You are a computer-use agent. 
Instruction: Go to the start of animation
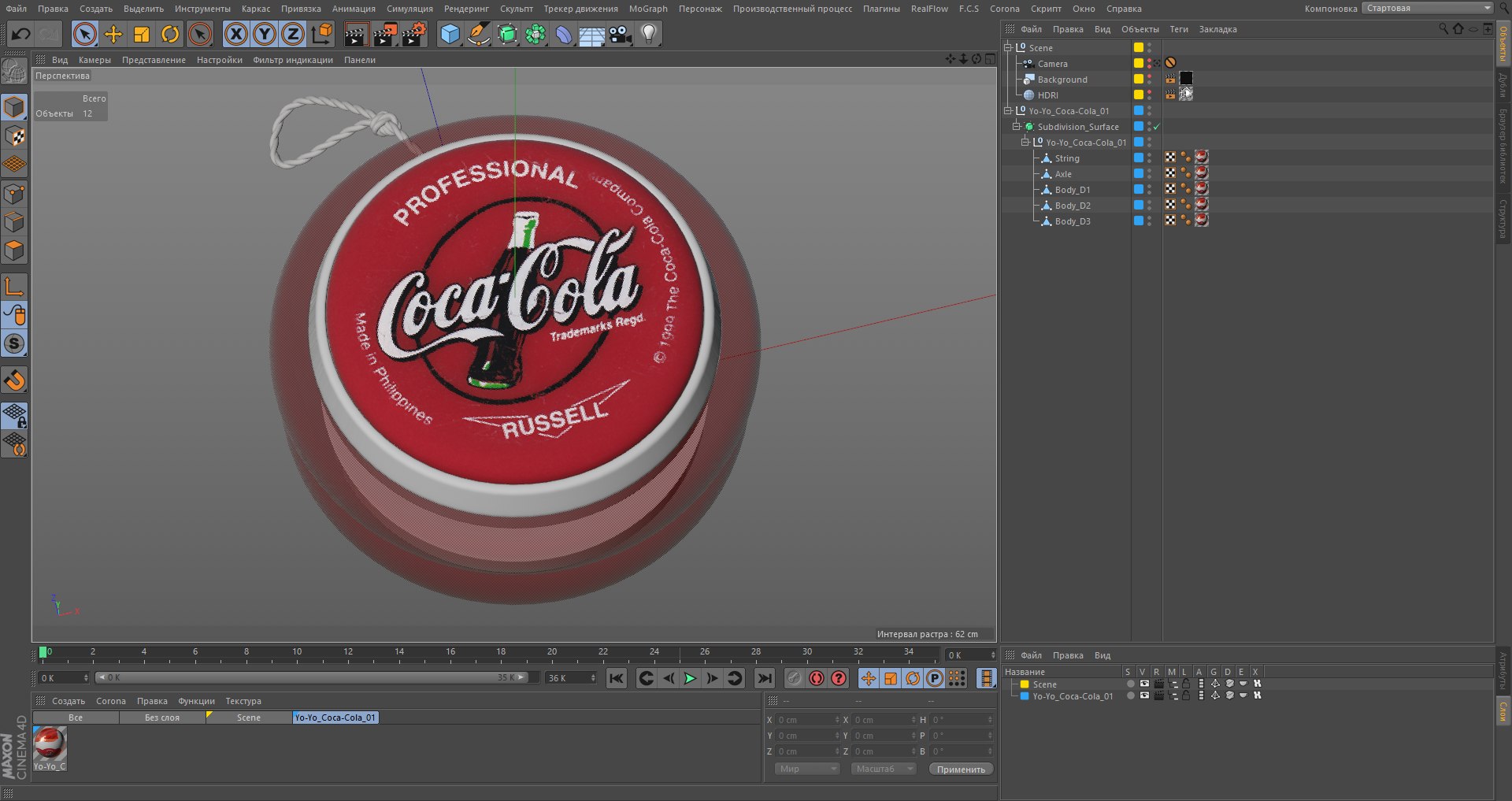[x=617, y=678]
